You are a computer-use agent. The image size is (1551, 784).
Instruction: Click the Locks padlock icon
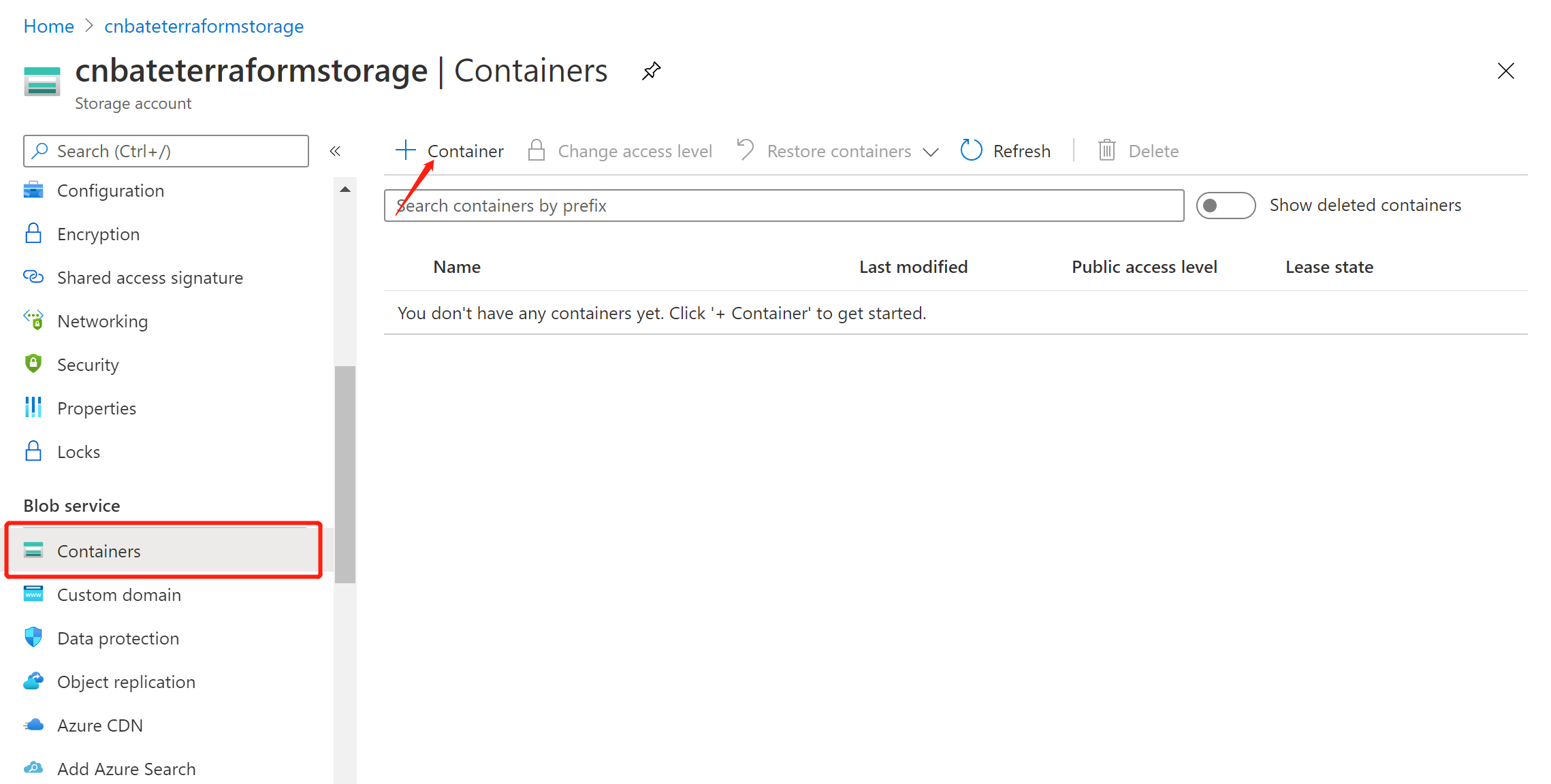click(x=33, y=451)
